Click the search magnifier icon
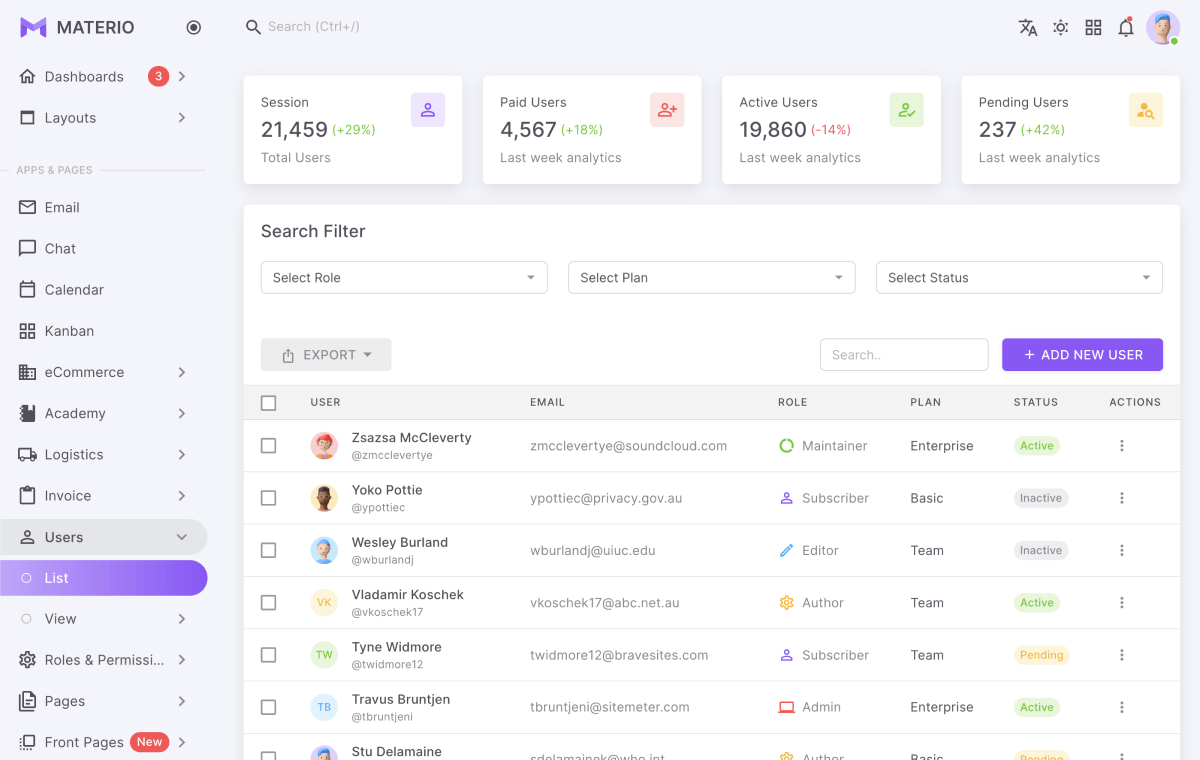The height and width of the screenshot is (760, 1200). [x=253, y=27]
